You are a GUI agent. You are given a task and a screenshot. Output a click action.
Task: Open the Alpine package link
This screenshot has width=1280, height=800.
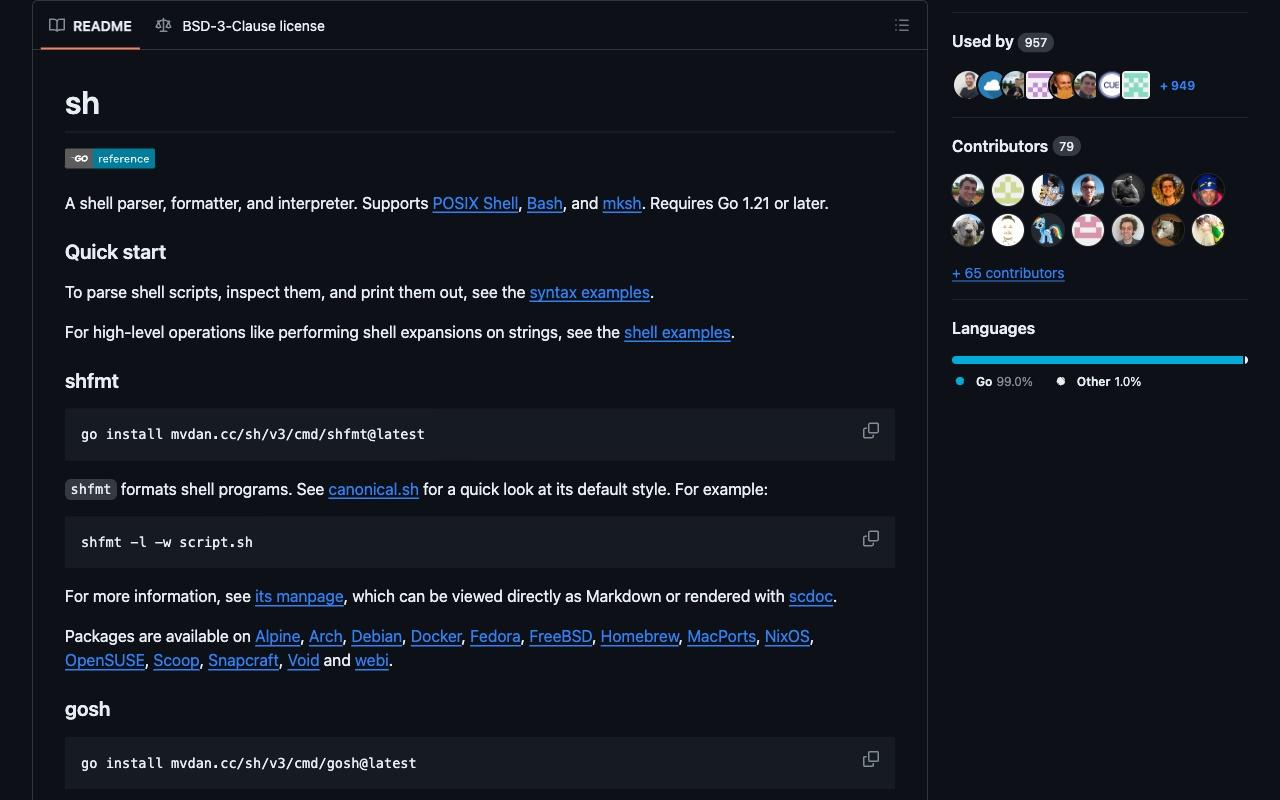pos(277,636)
